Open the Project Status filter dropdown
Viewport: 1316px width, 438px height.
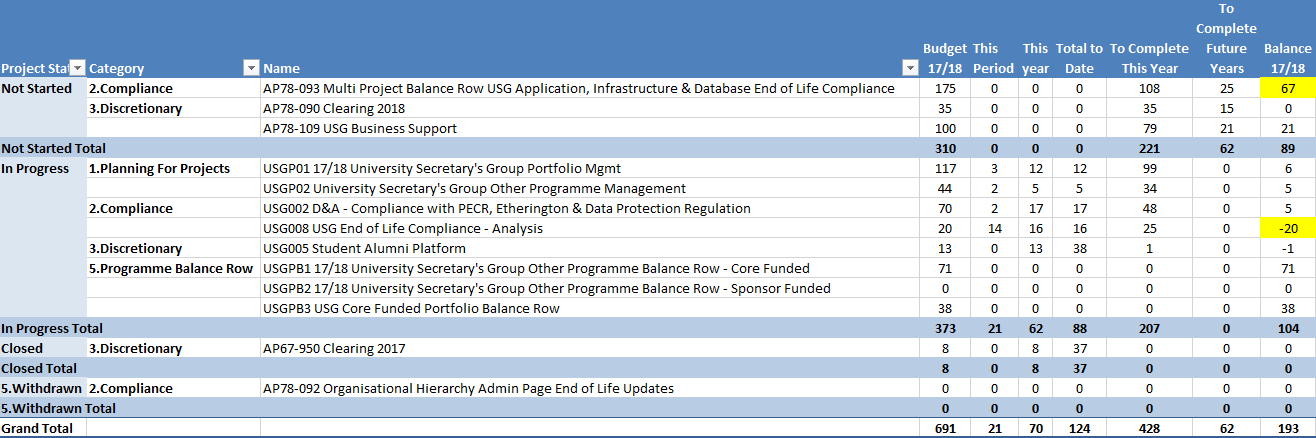(x=77, y=68)
